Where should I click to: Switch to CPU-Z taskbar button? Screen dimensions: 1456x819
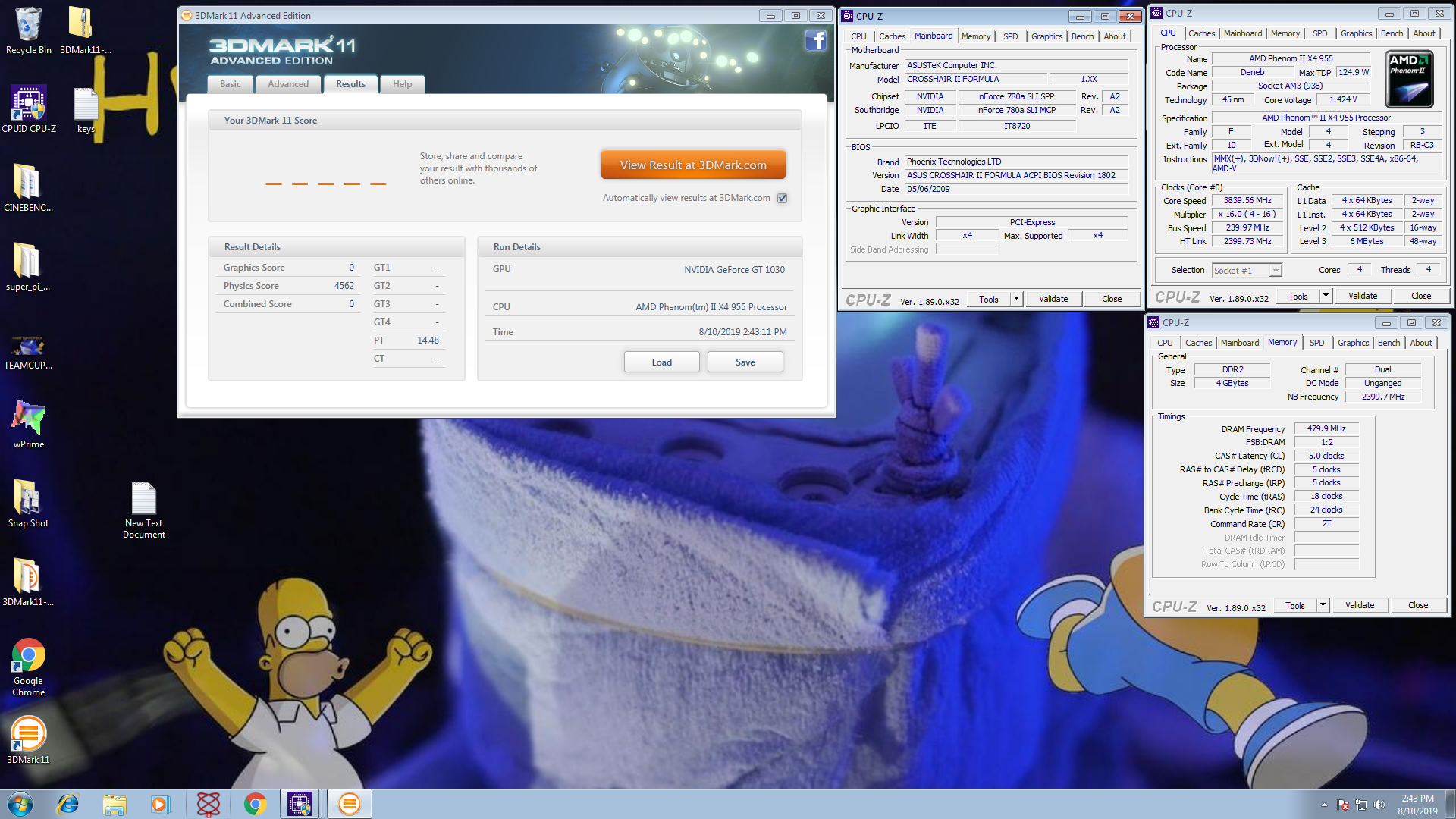300,804
